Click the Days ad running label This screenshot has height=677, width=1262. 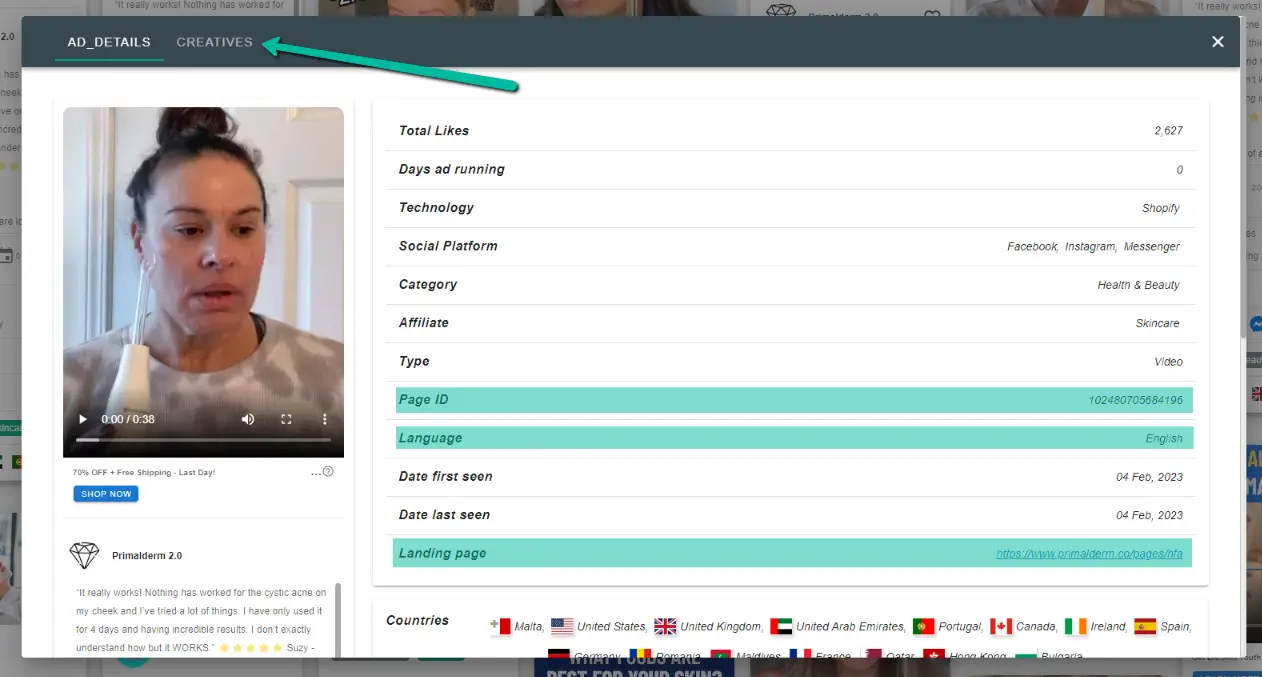pos(452,169)
